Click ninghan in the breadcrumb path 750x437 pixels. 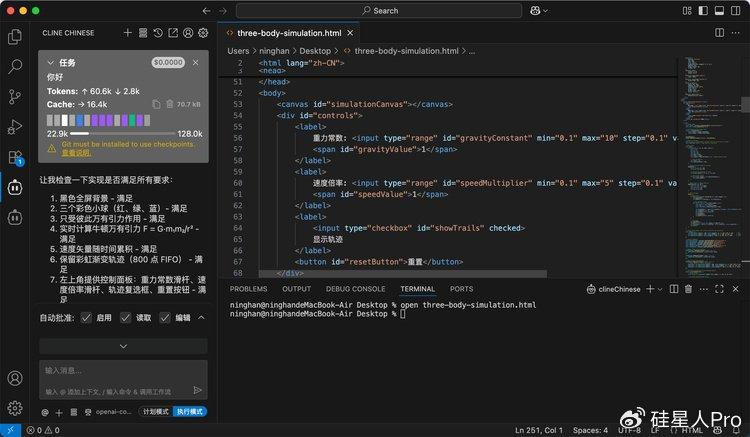pyautogui.click(x=274, y=51)
